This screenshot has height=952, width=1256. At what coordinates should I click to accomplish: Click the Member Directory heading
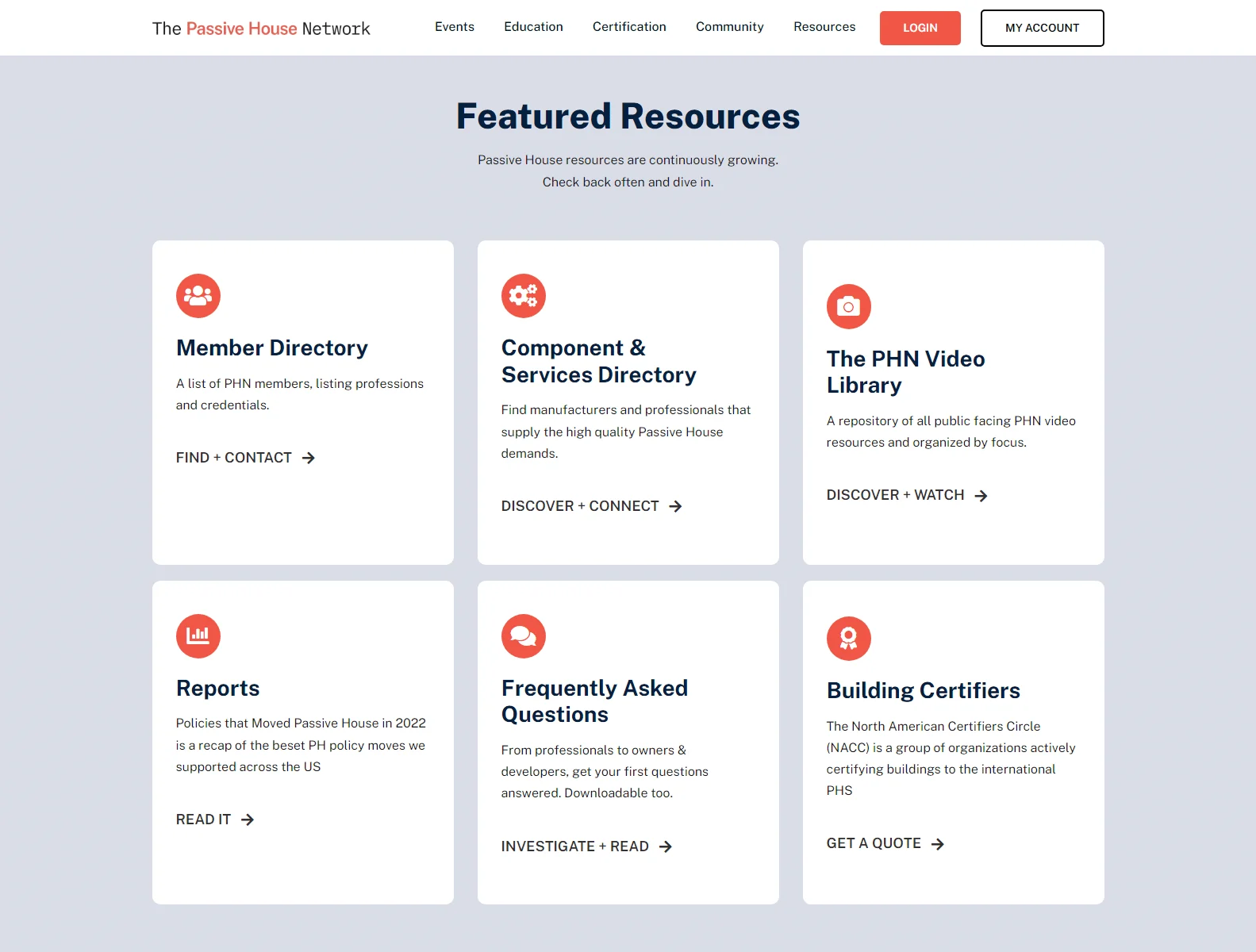272,347
